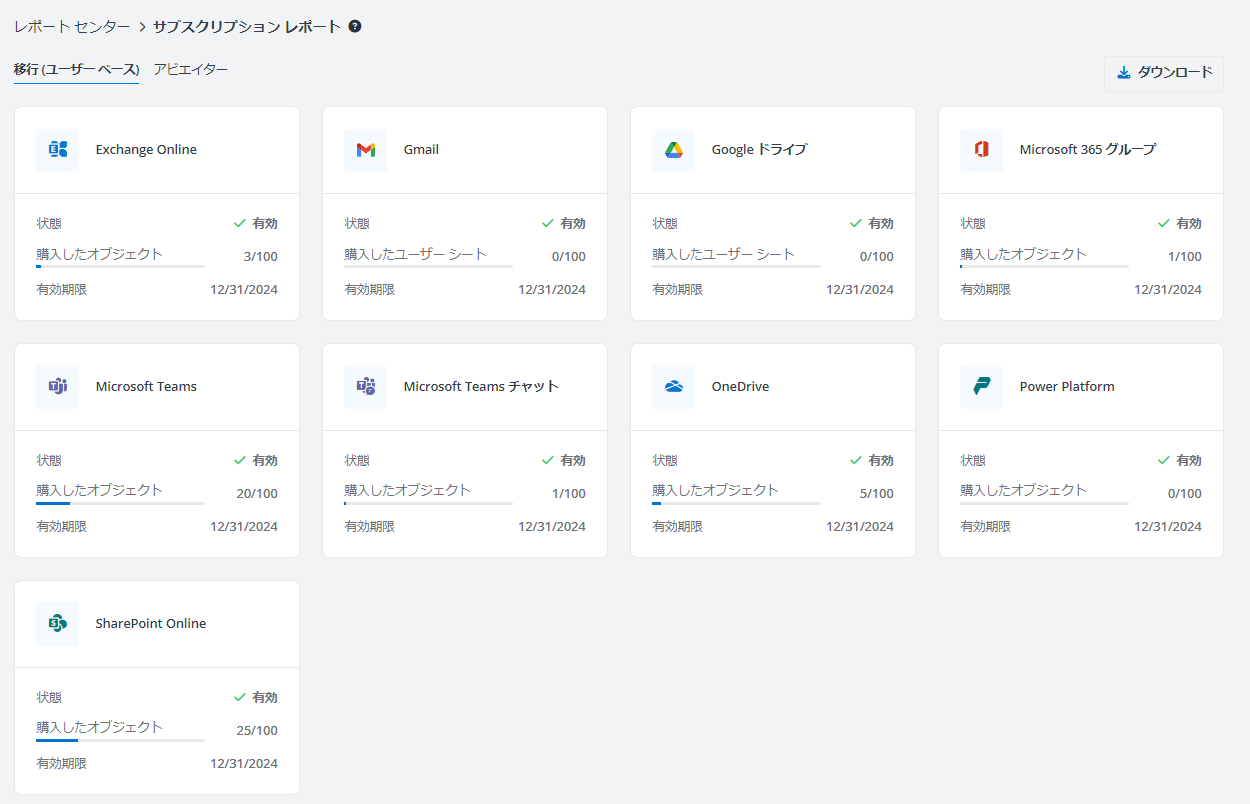The height and width of the screenshot is (804, 1250).
Task: Click the green checkmark in Microsoft Teams card
Action: click(240, 460)
